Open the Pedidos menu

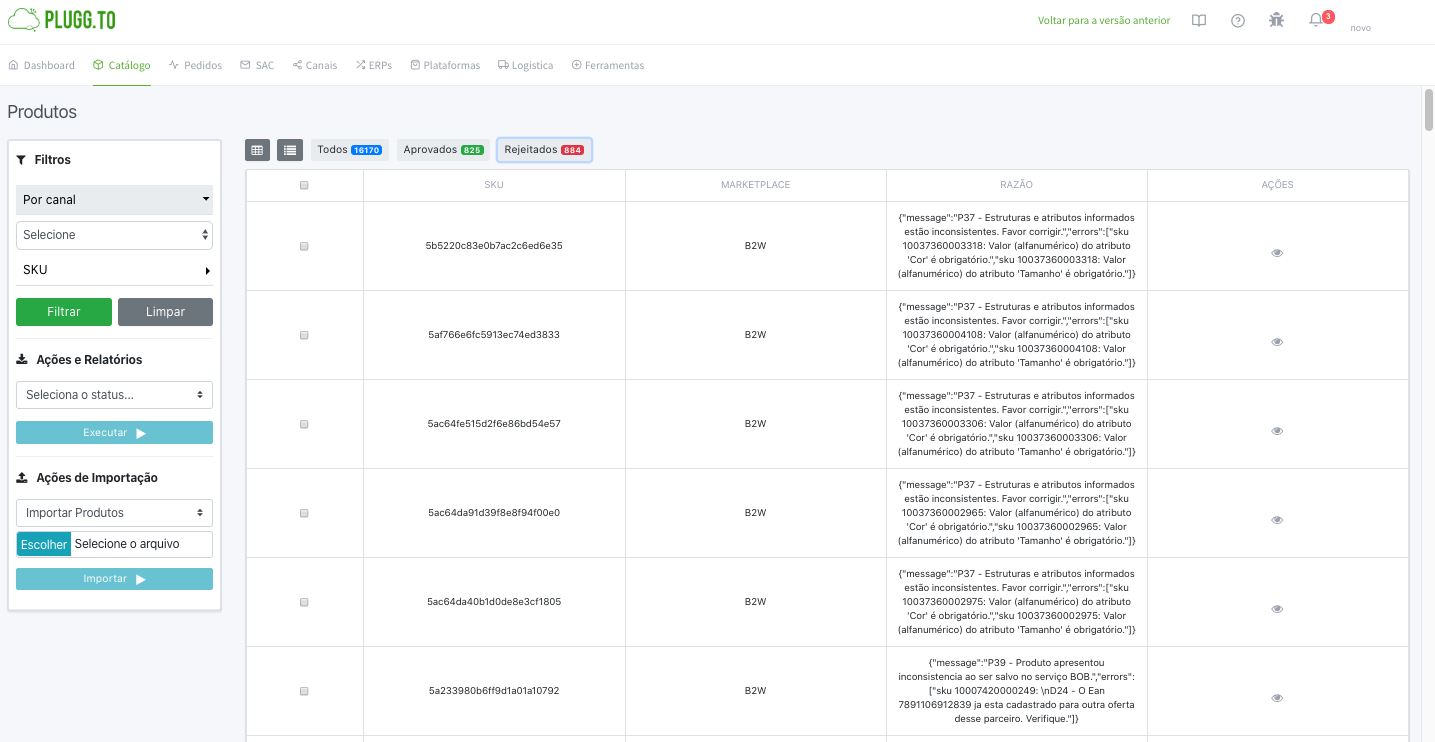tap(195, 64)
